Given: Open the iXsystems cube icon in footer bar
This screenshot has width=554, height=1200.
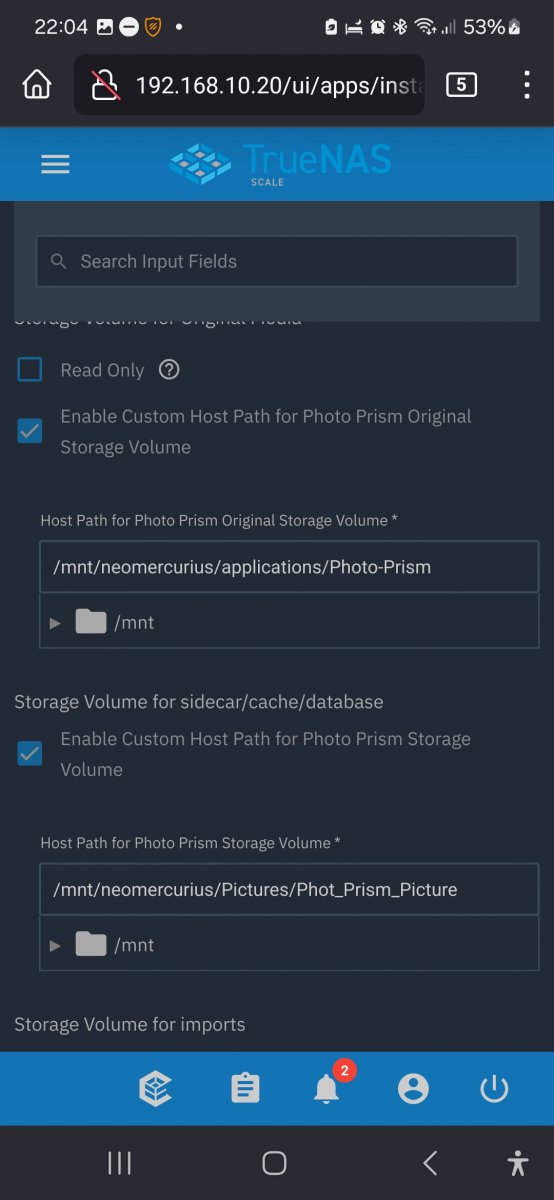Looking at the screenshot, I should 155,1089.
